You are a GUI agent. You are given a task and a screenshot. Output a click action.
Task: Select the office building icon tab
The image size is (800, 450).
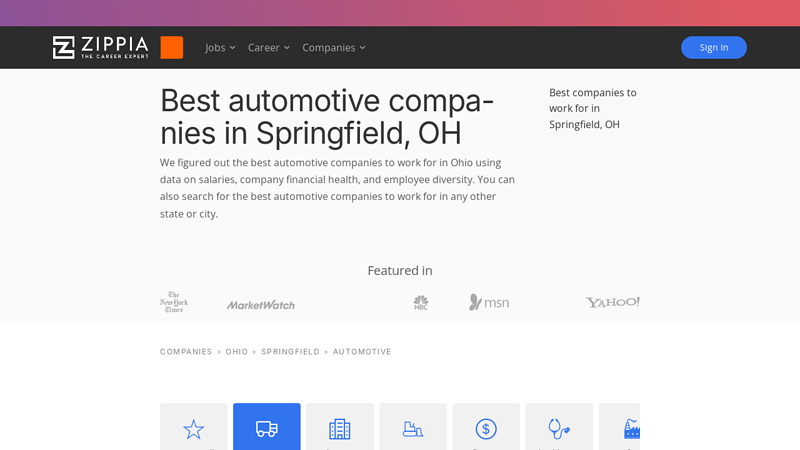click(340, 427)
